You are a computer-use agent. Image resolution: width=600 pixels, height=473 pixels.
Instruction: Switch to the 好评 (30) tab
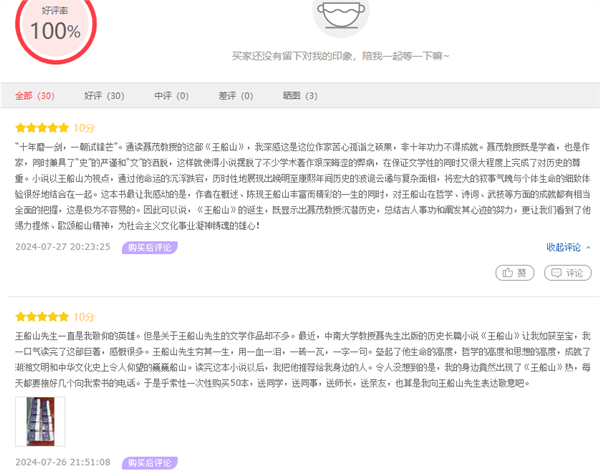click(x=104, y=96)
